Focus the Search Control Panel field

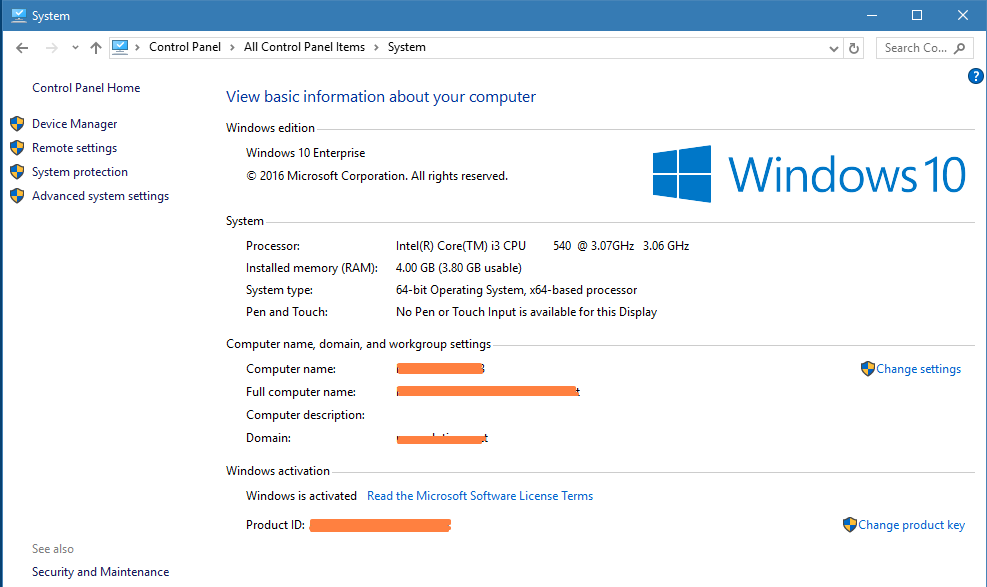(914, 47)
